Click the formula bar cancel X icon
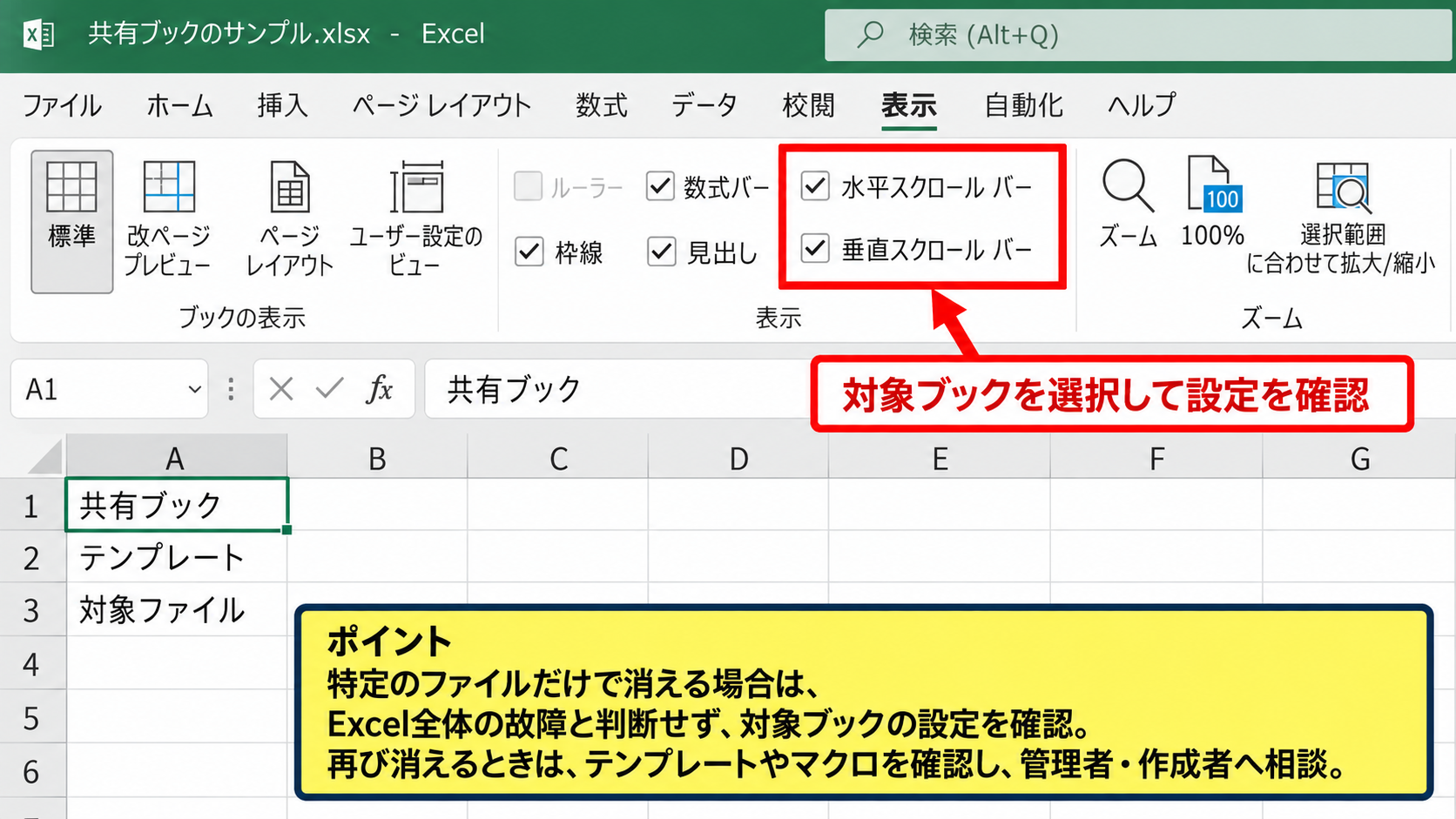 pos(281,388)
